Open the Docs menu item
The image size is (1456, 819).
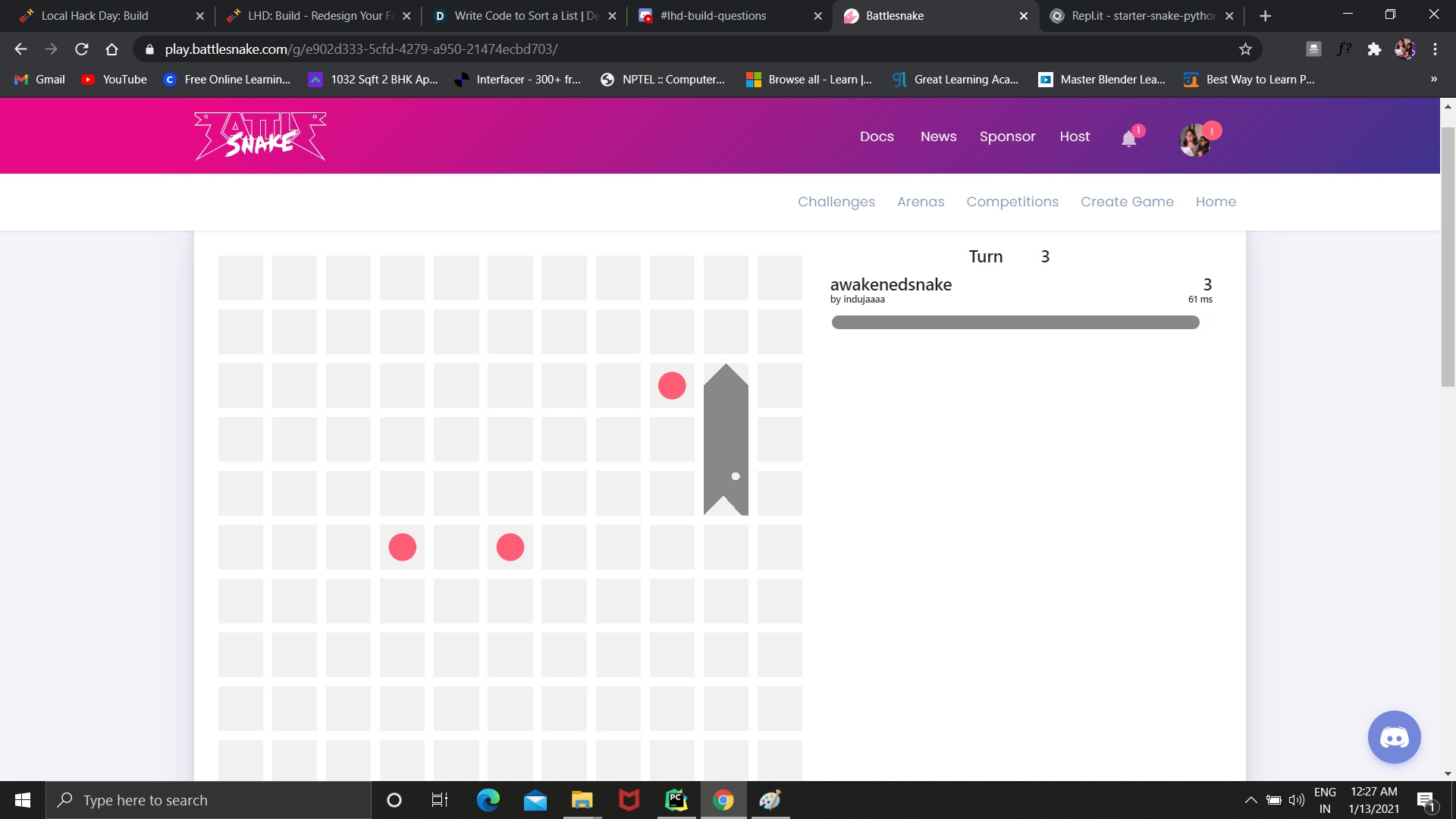[877, 136]
